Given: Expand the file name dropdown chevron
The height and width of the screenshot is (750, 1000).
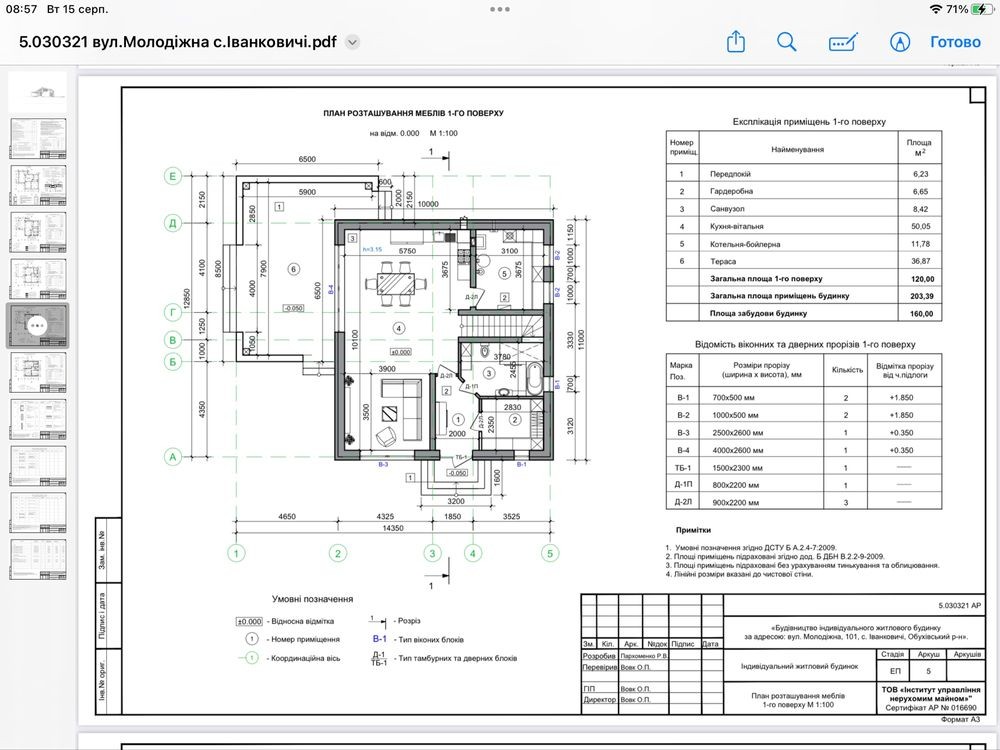Looking at the screenshot, I should pos(352,43).
